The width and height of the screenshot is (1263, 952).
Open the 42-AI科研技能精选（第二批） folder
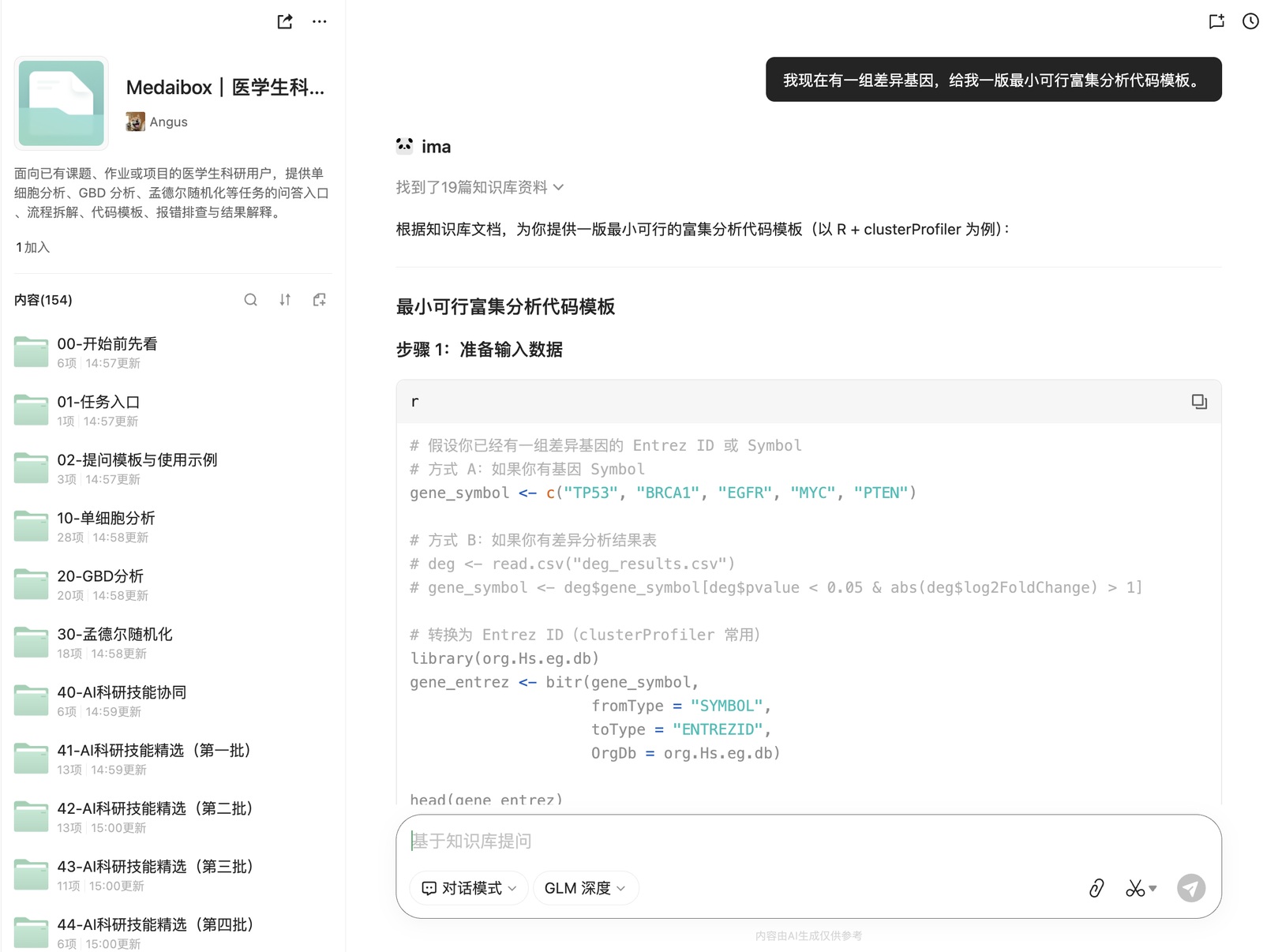click(x=172, y=816)
